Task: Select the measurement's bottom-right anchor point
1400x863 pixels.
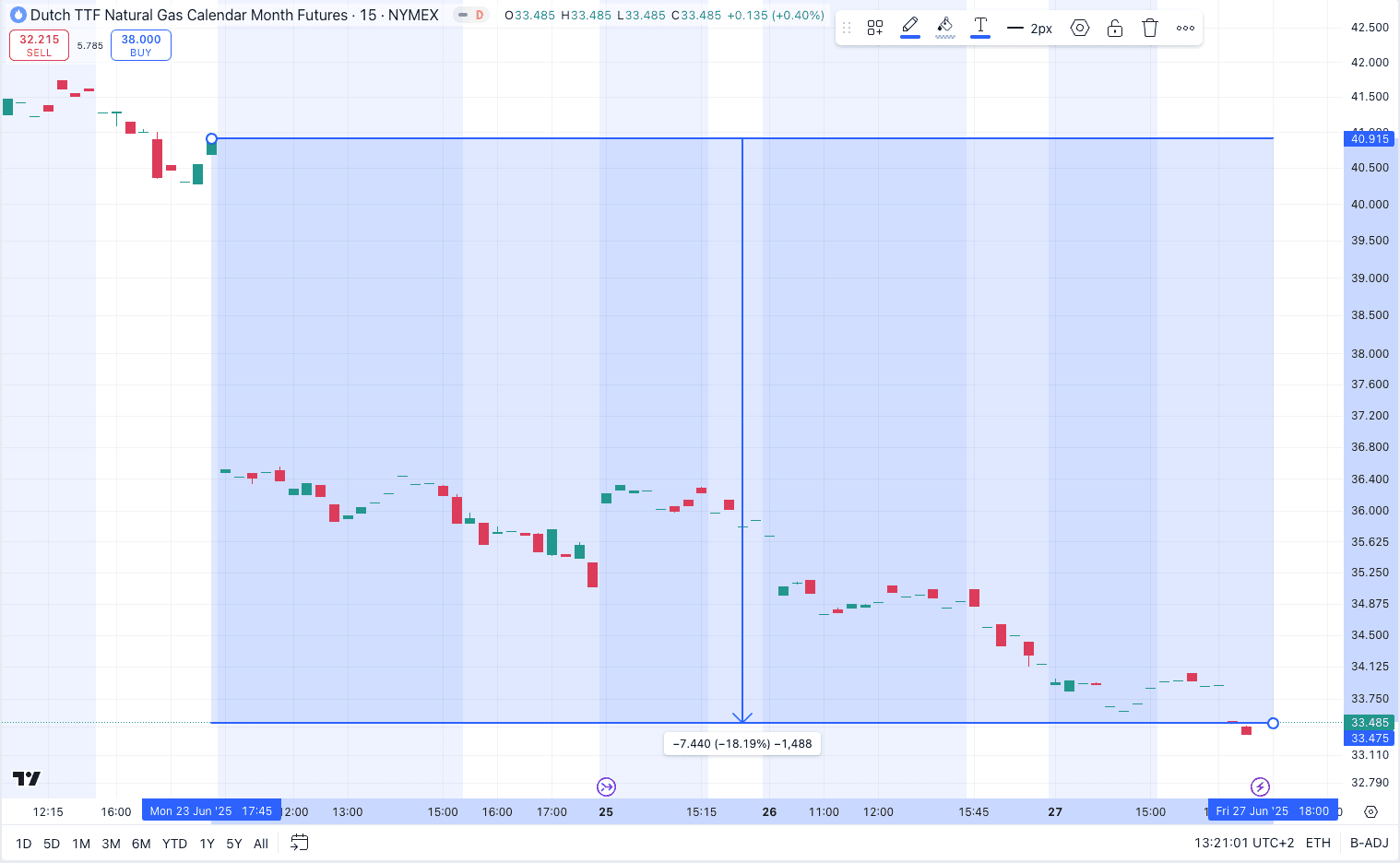Action: pyautogui.click(x=1273, y=723)
